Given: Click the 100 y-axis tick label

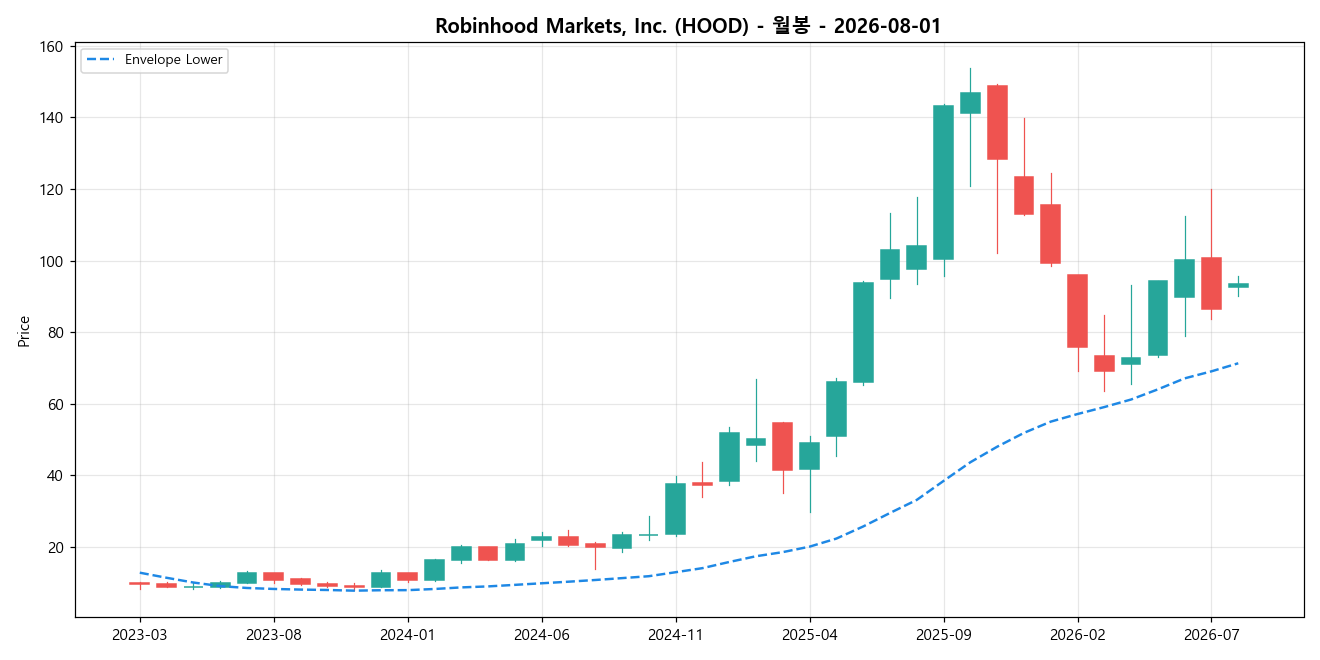Looking at the screenshot, I should pyautogui.click(x=53, y=262).
